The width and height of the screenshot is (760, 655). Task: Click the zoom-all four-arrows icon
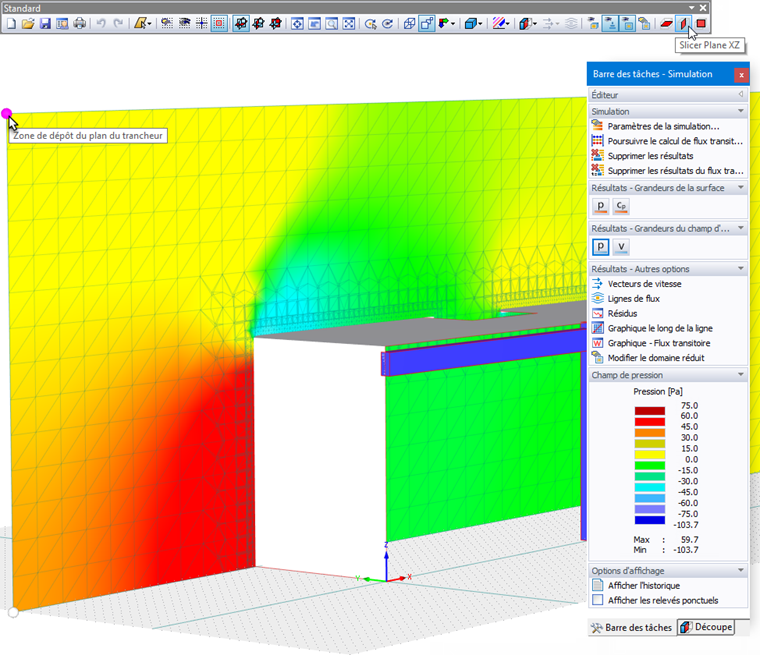pos(349,24)
